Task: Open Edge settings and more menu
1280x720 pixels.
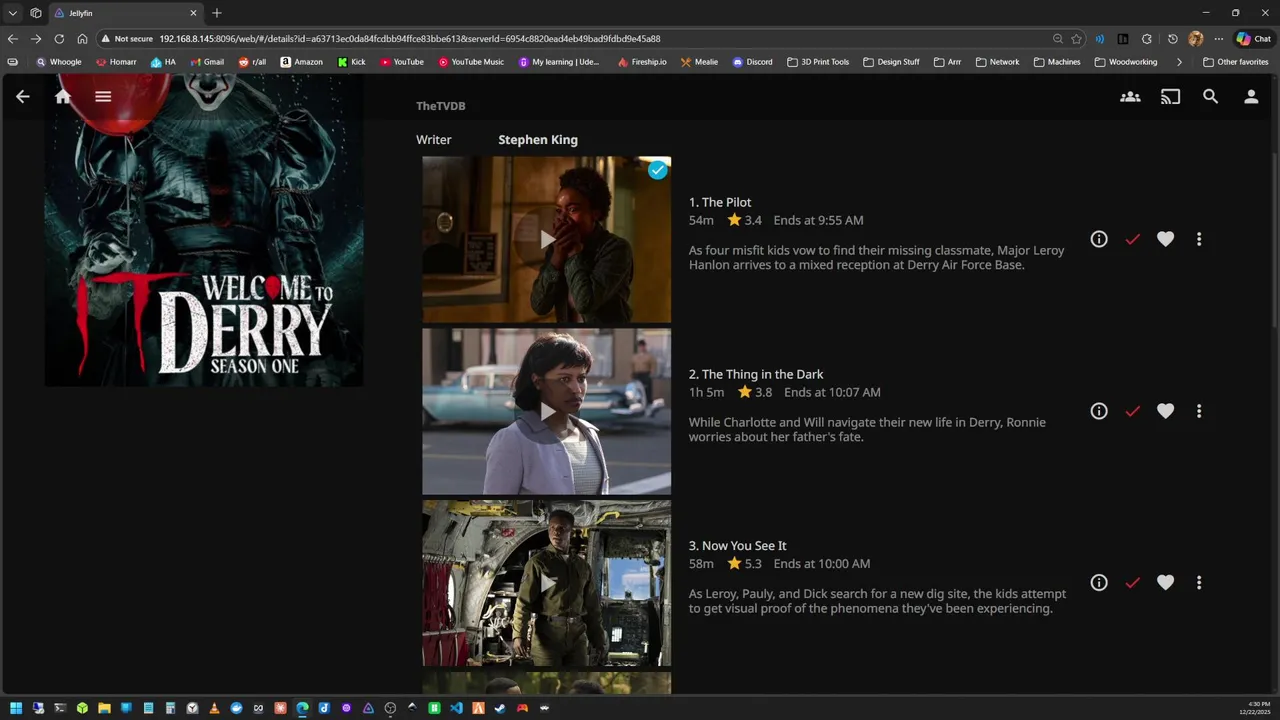Action: 1219,39
